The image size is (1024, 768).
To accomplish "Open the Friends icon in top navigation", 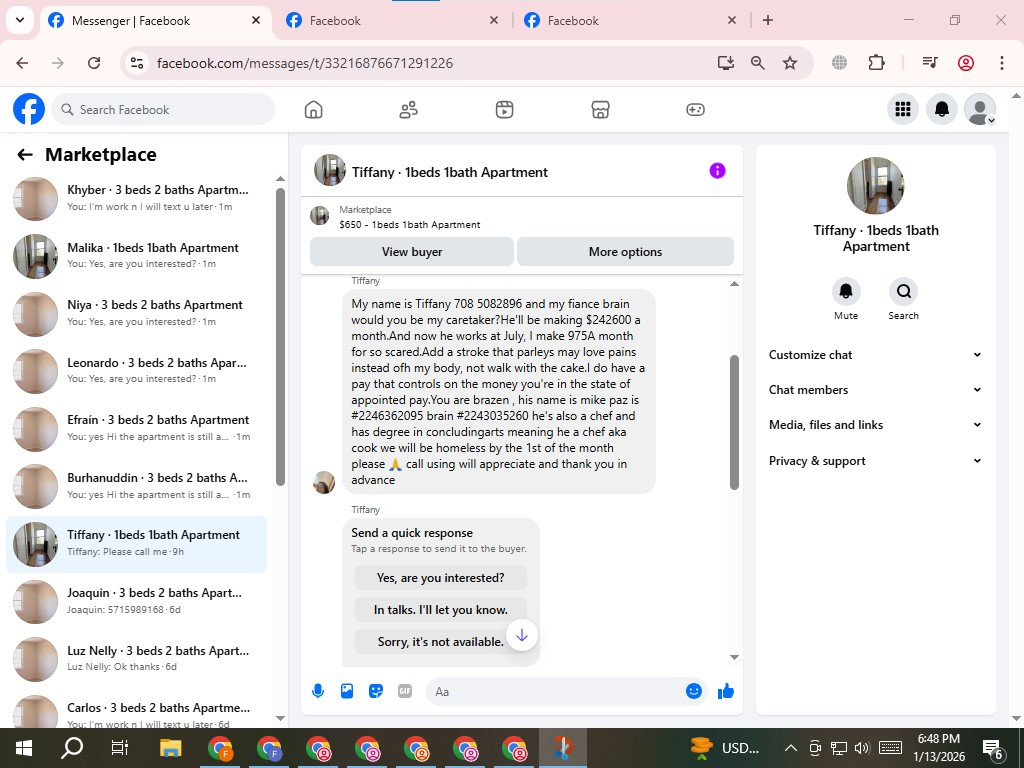I will (x=409, y=110).
